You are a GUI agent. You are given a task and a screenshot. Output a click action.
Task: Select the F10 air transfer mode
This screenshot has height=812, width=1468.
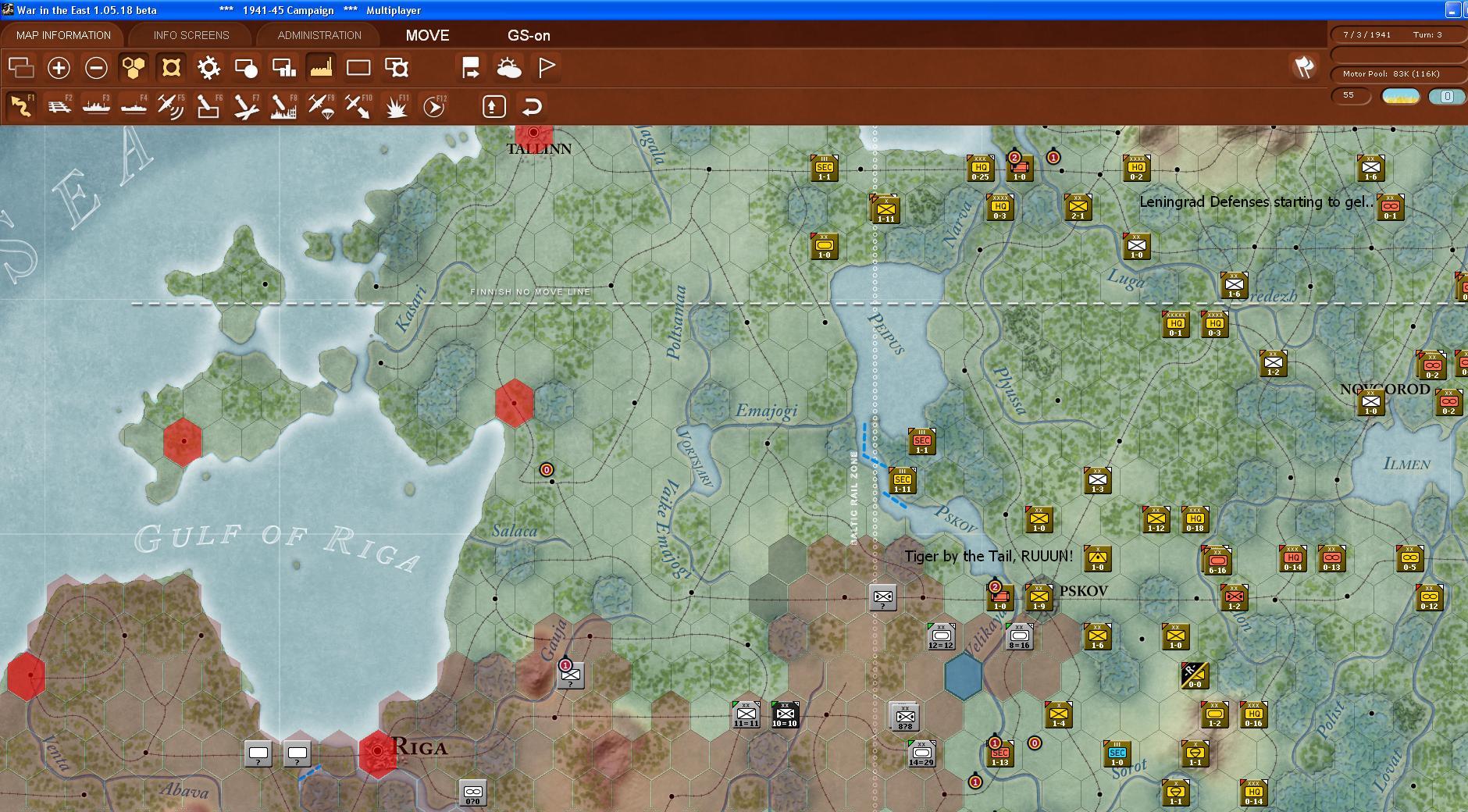pos(358,106)
